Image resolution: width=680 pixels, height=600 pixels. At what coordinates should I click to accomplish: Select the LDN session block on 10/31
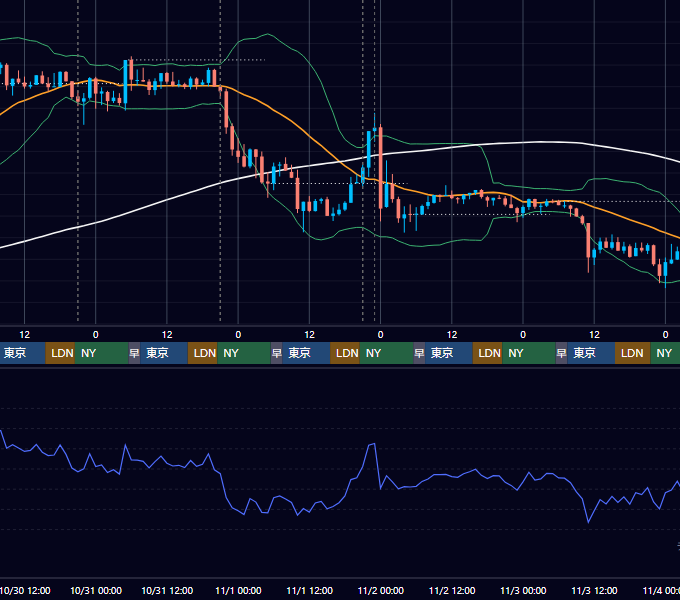[x=203, y=353]
